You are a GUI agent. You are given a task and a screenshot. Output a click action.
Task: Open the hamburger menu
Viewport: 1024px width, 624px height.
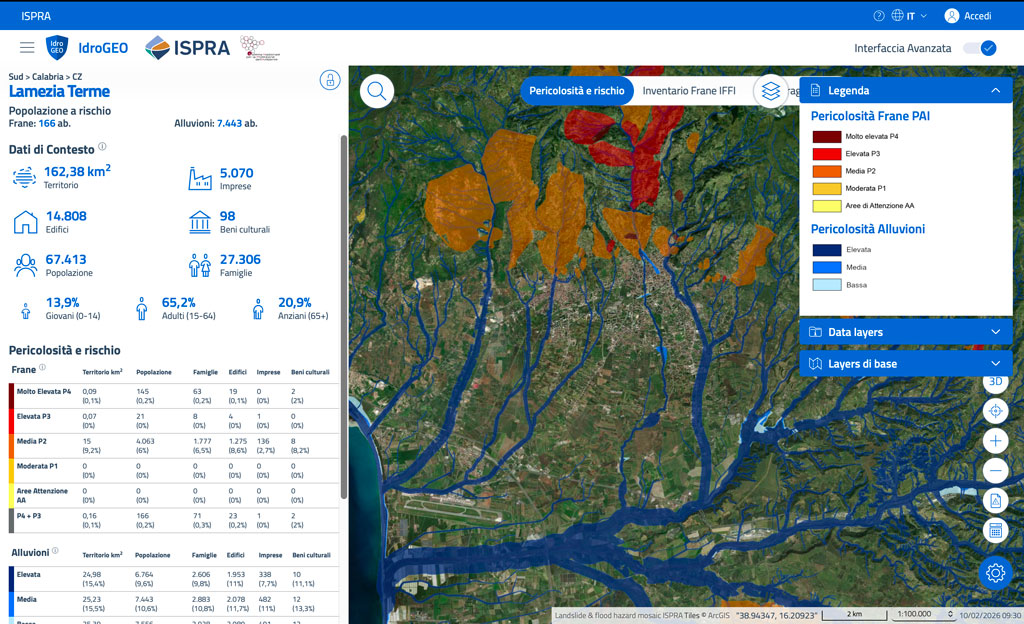tap(27, 47)
